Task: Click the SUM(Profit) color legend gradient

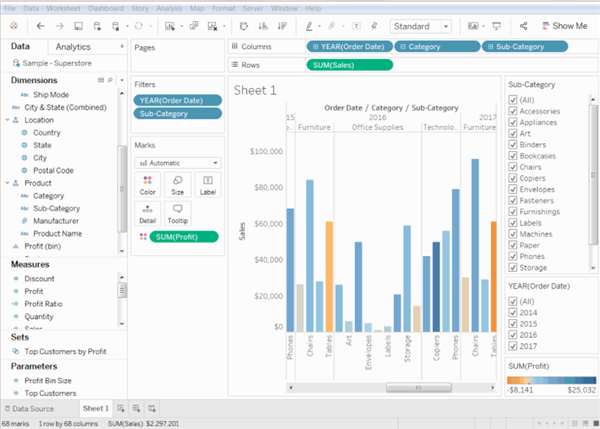Action: point(550,381)
